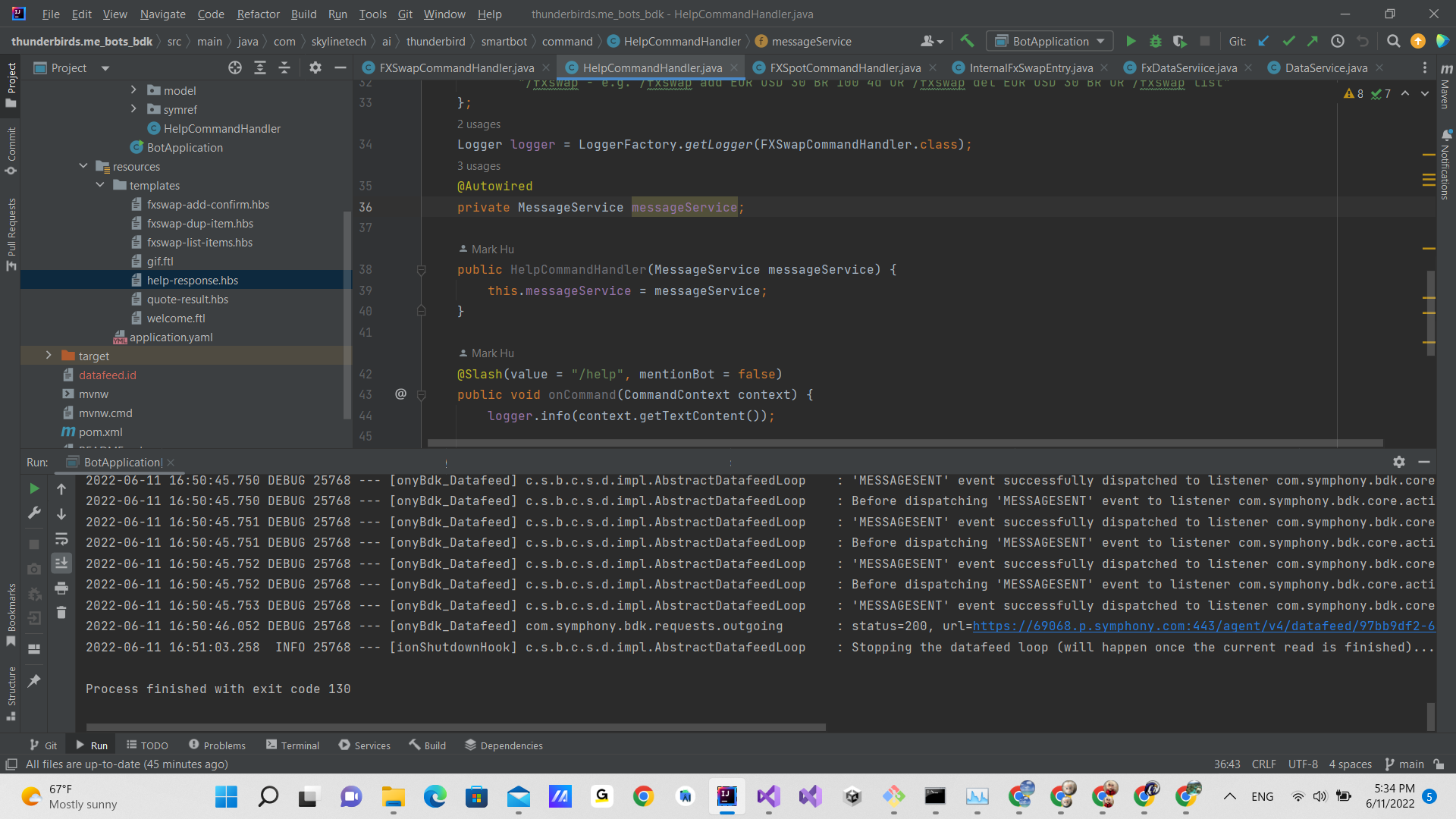This screenshot has height=819, width=1456.
Task: Click the Select Opened File target icon
Action: tap(235, 68)
